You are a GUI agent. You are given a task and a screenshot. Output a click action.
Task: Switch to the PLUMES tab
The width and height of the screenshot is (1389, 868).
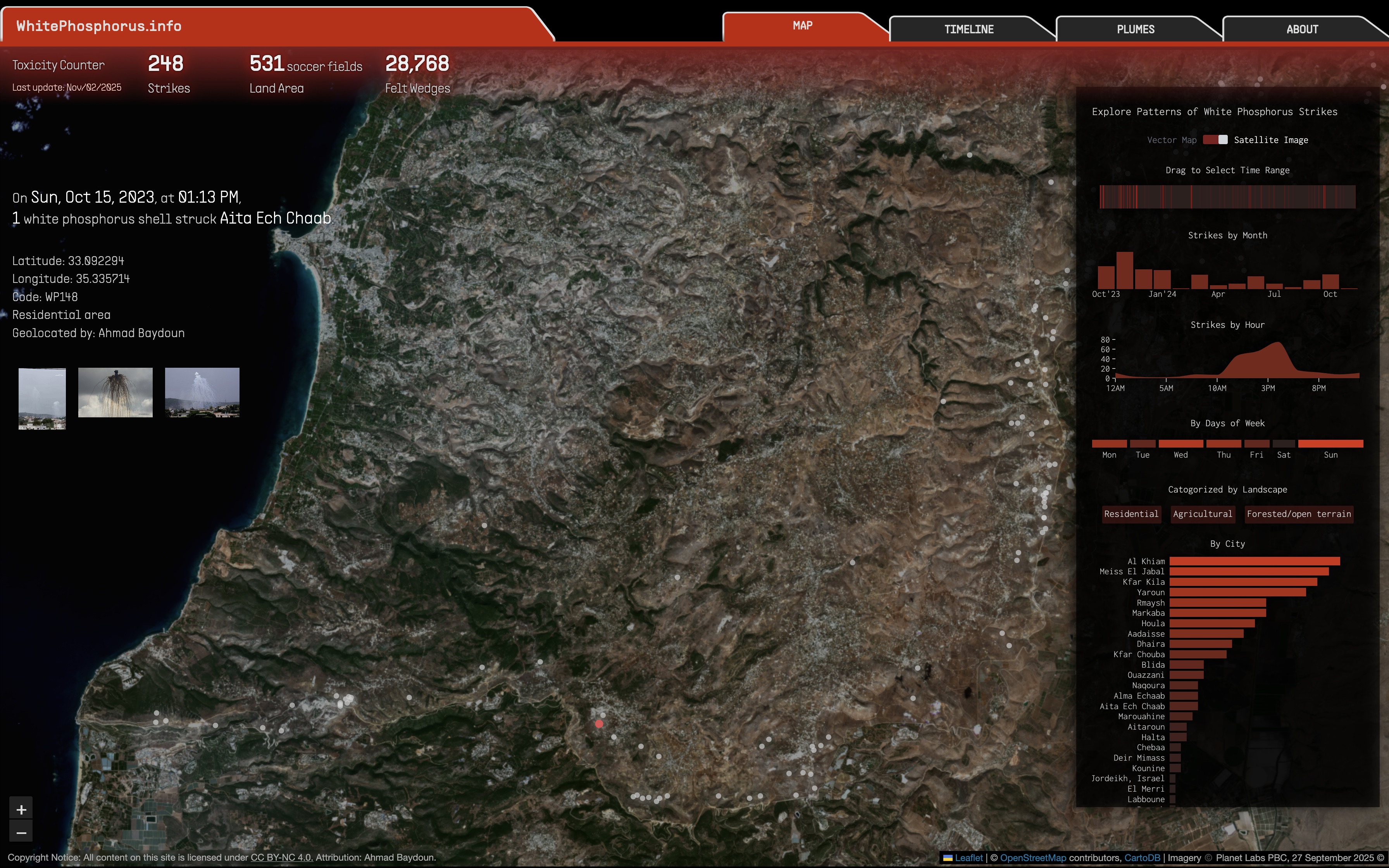click(1135, 29)
